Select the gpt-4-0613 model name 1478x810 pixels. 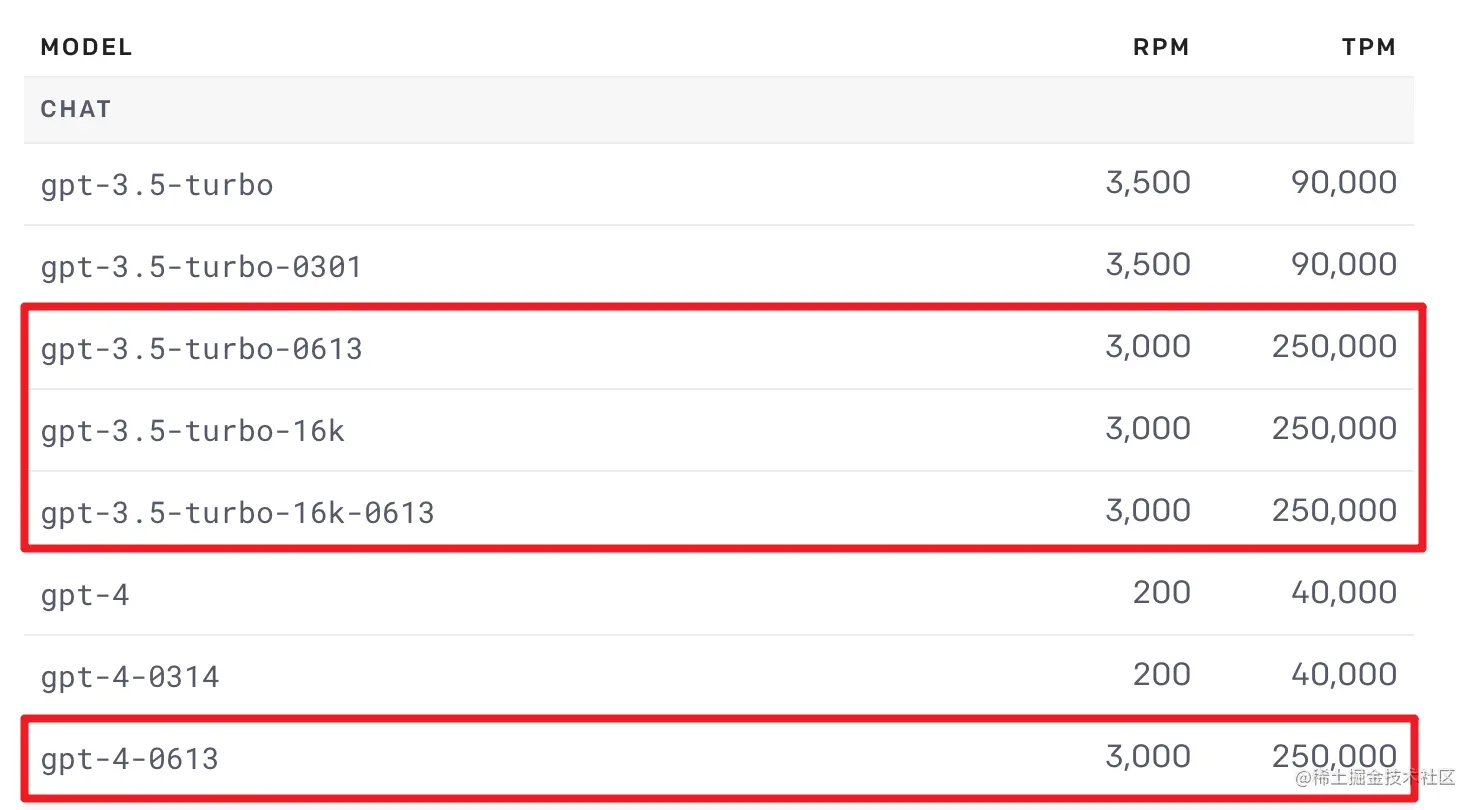pos(130,759)
